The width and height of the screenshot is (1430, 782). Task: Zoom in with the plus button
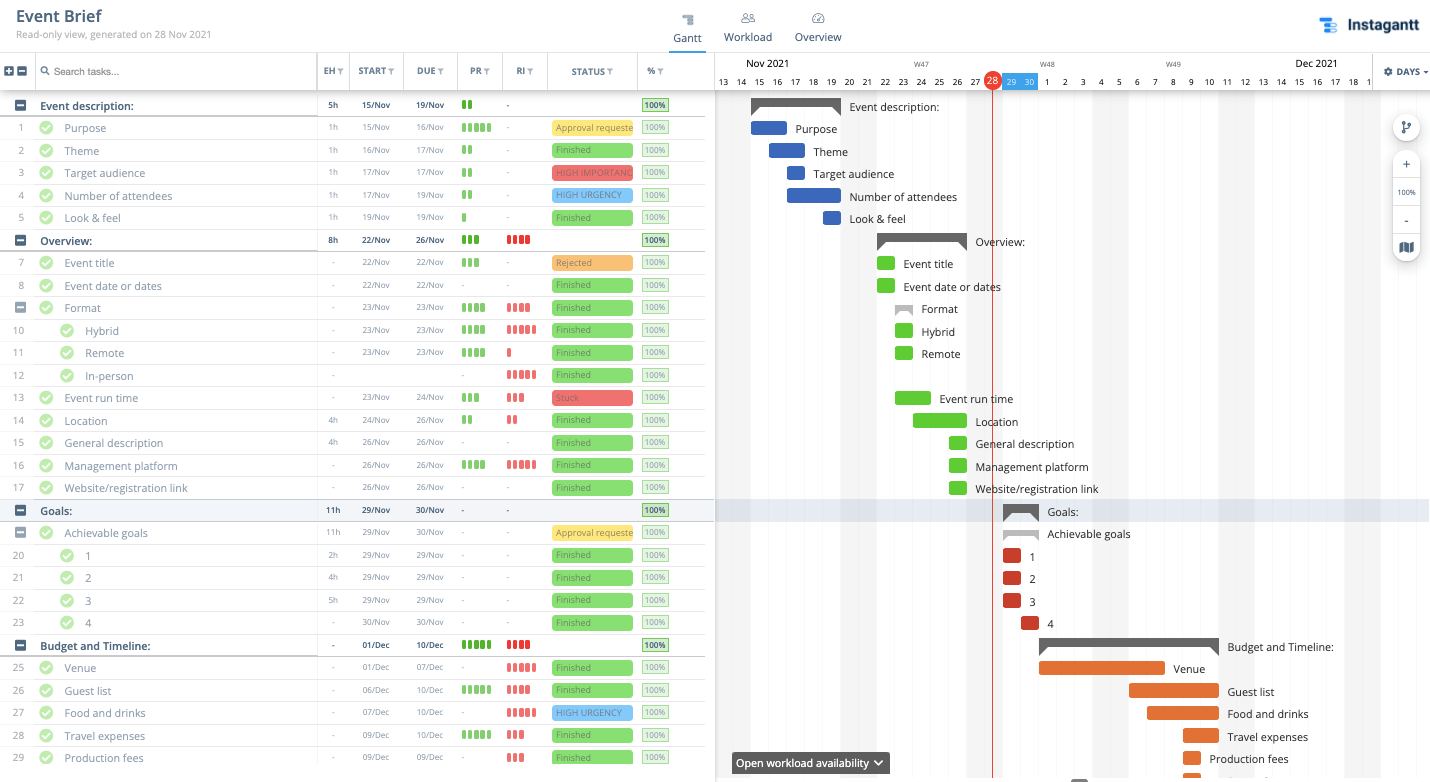click(x=1406, y=164)
